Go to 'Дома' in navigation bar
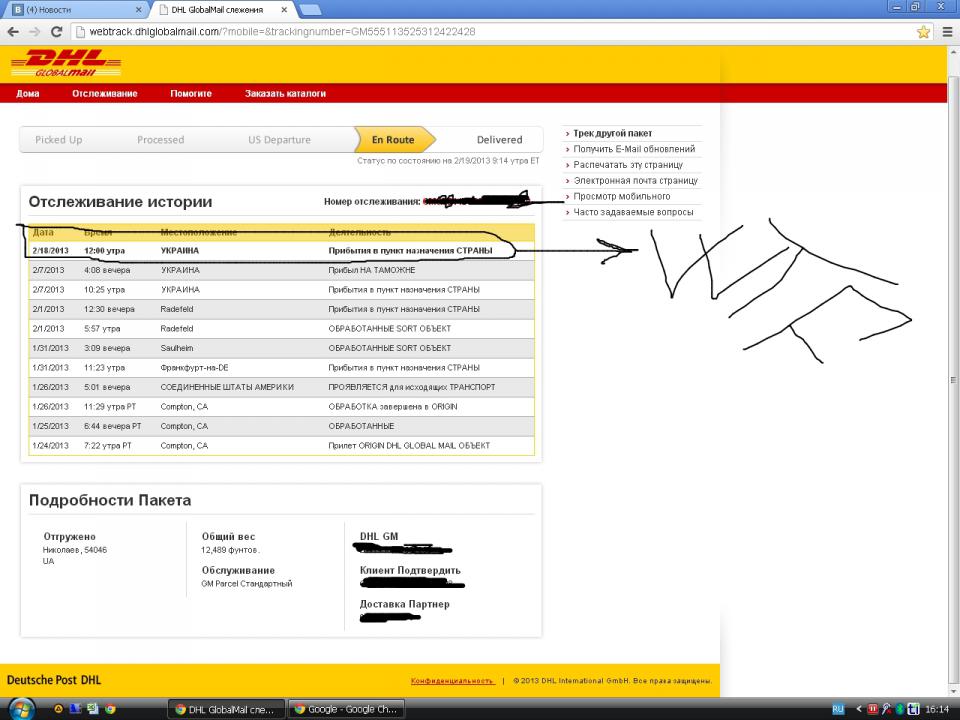The image size is (960, 720). click(x=28, y=94)
